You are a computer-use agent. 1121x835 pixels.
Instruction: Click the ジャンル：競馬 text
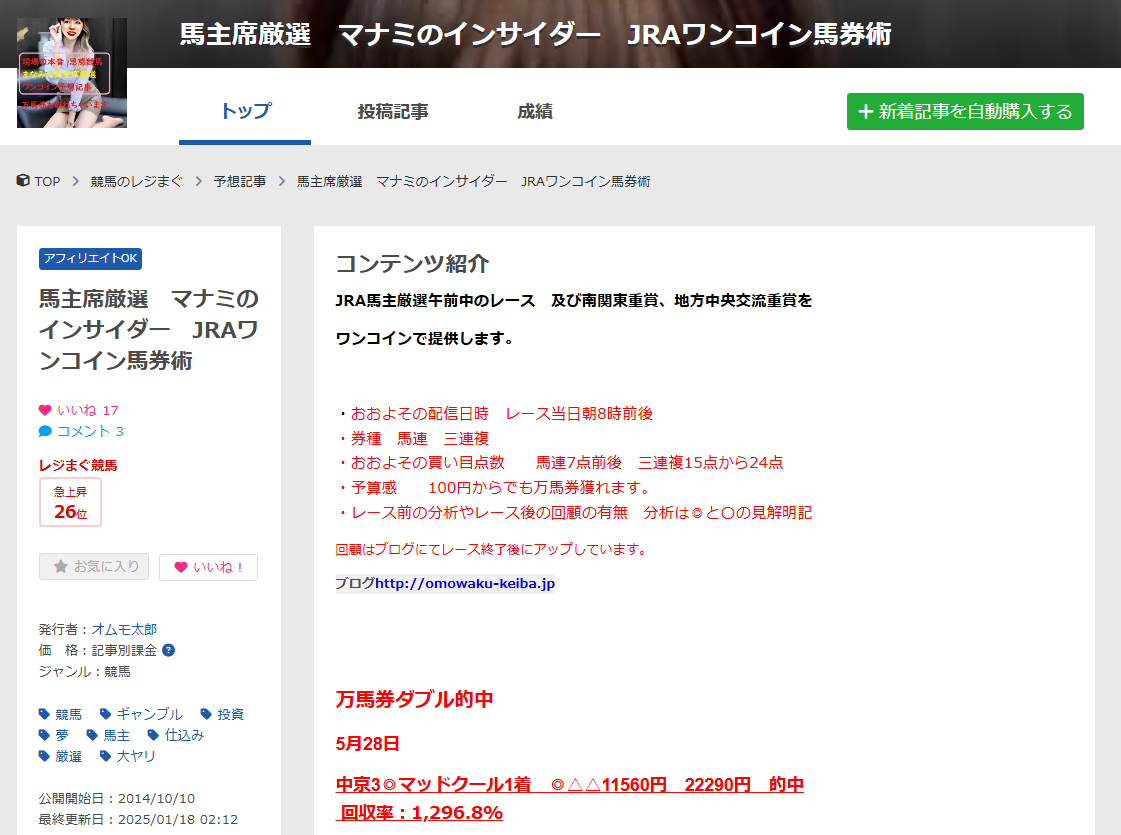84,671
